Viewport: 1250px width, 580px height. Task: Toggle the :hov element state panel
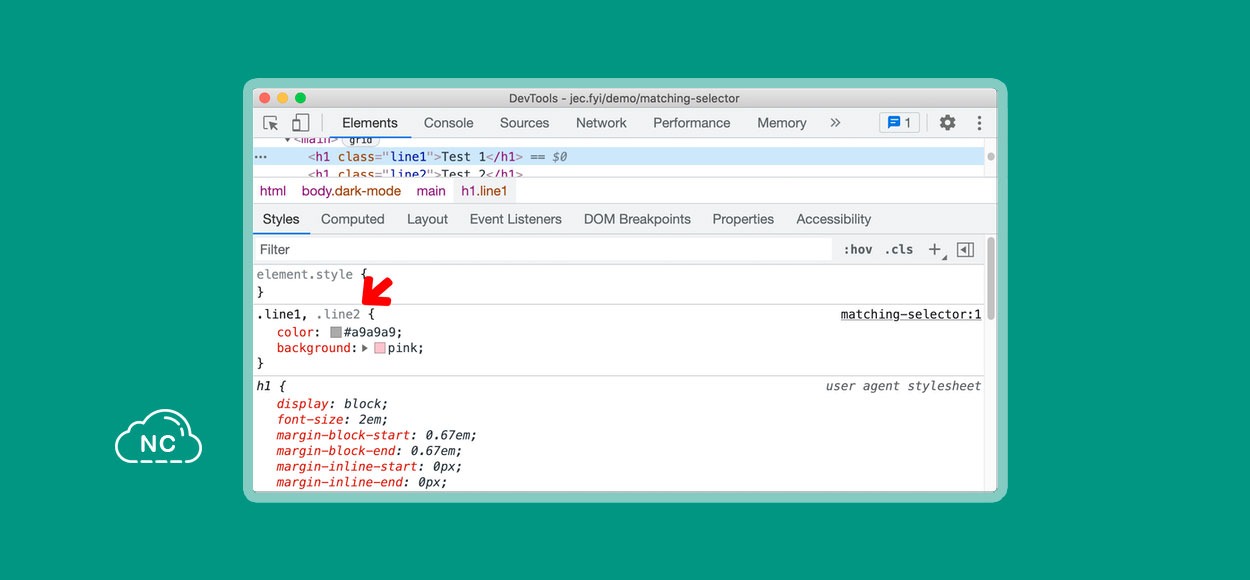click(857, 250)
